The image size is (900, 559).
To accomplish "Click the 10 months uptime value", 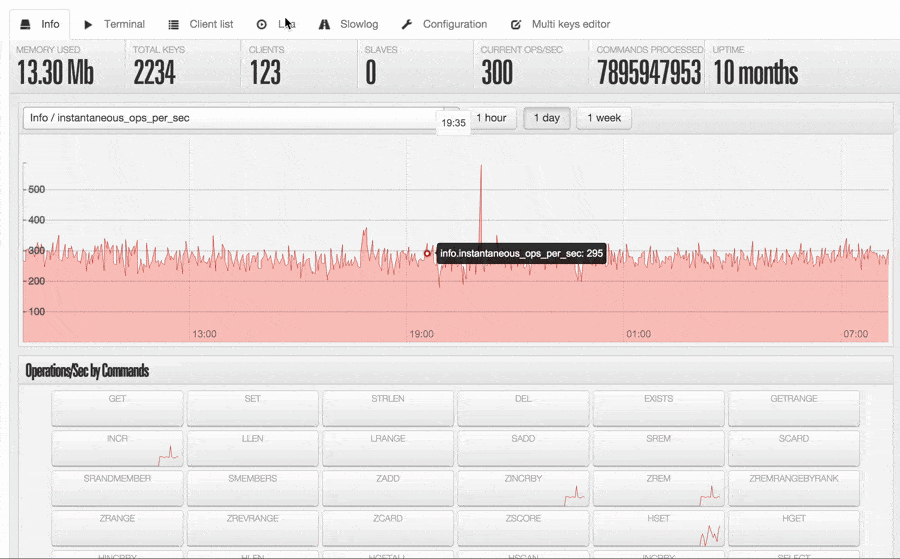I will click(755, 73).
